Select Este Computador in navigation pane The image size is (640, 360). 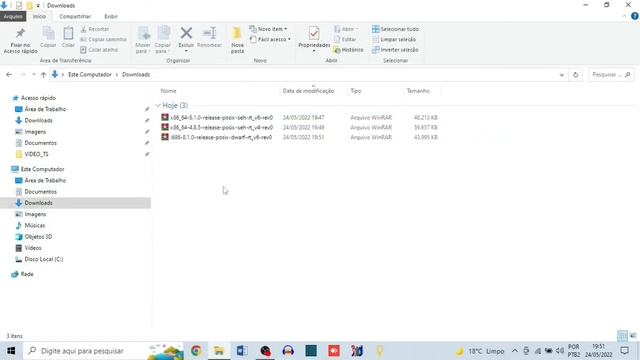pyautogui.click(x=42, y=169)
